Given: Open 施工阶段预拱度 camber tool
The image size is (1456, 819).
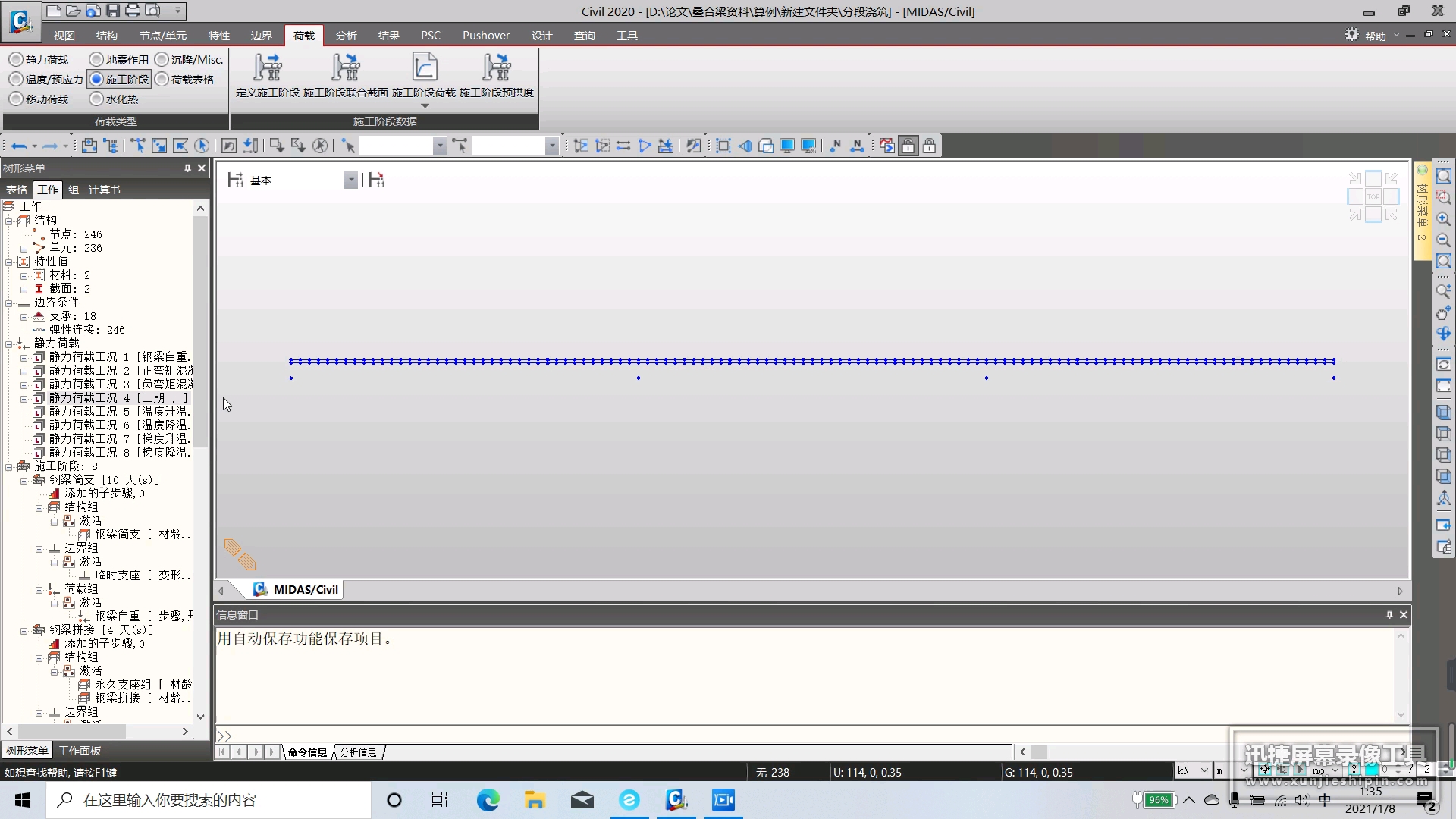Looking at the screenshot, I should point(497,76).
